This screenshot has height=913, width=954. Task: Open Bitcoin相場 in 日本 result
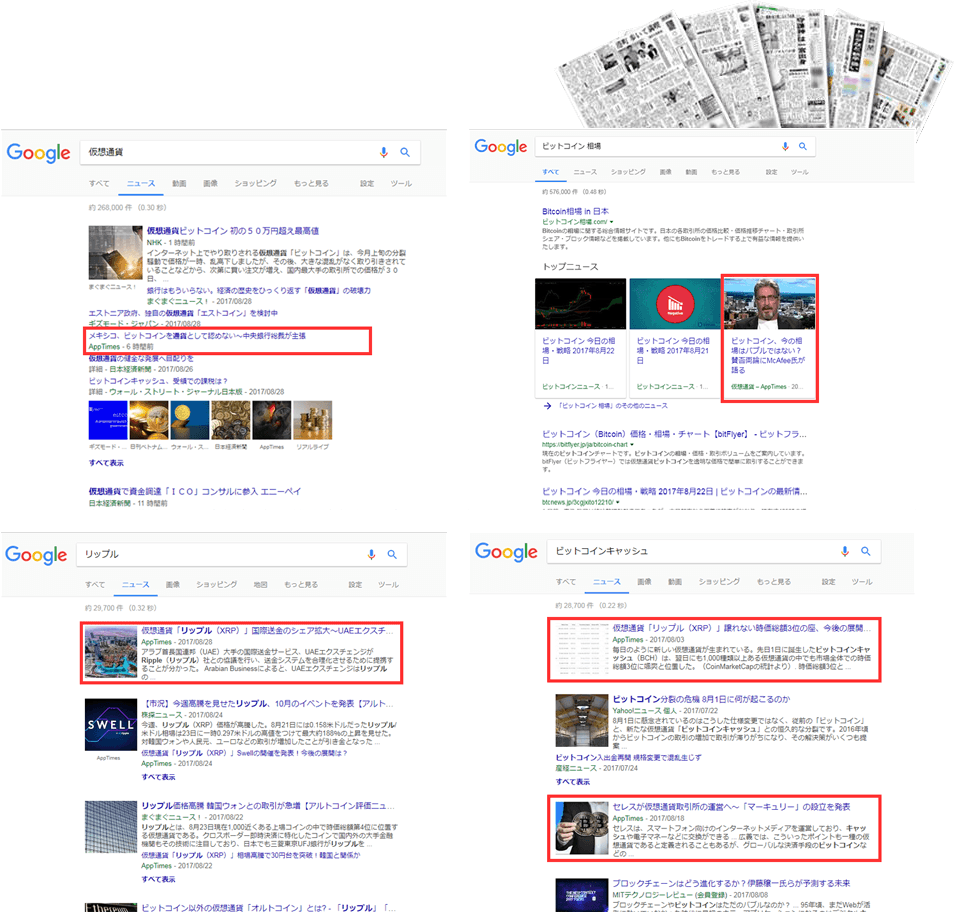(x=575, y=211)
